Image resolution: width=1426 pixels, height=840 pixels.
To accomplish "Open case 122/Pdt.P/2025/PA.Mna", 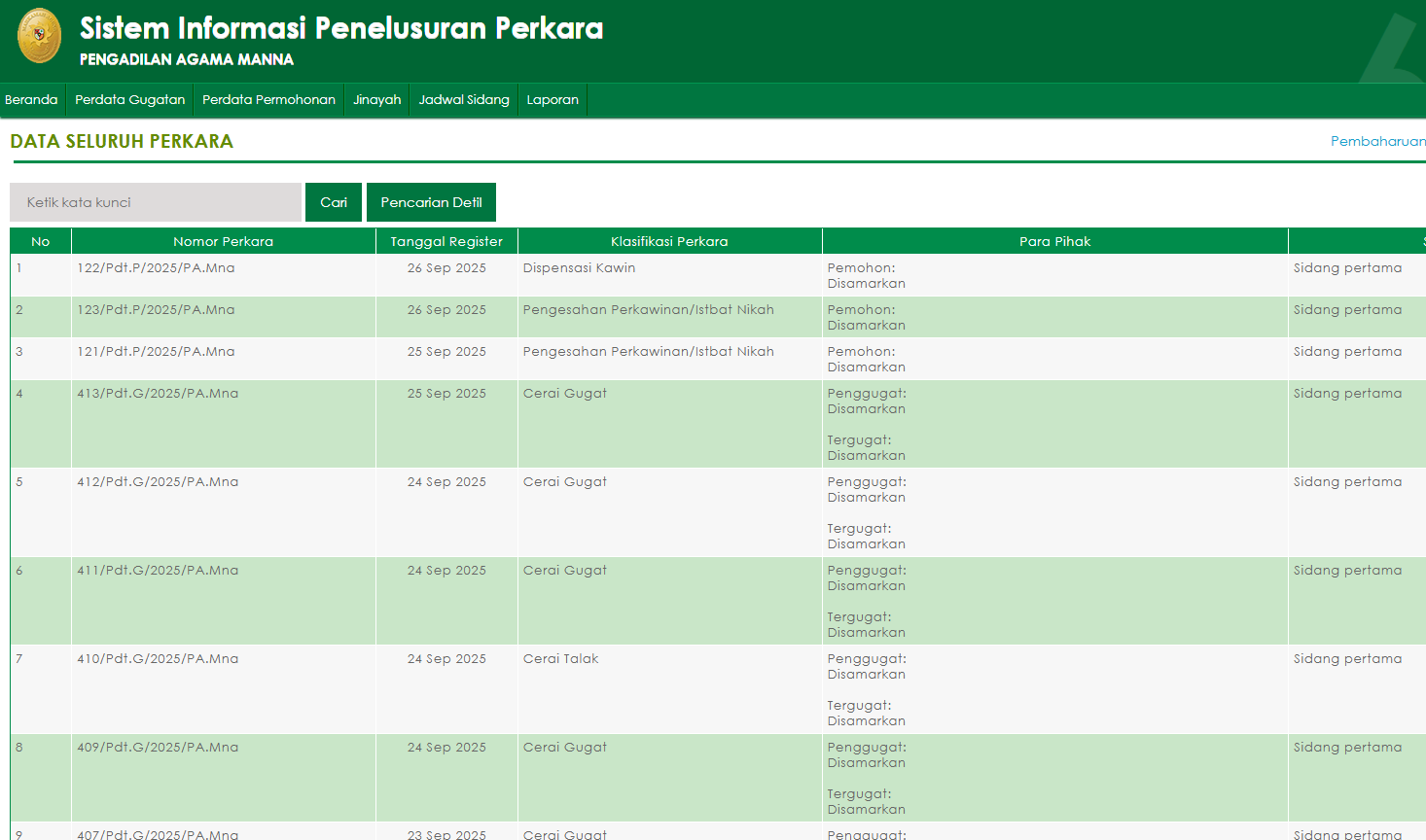I will coord(156,268).
